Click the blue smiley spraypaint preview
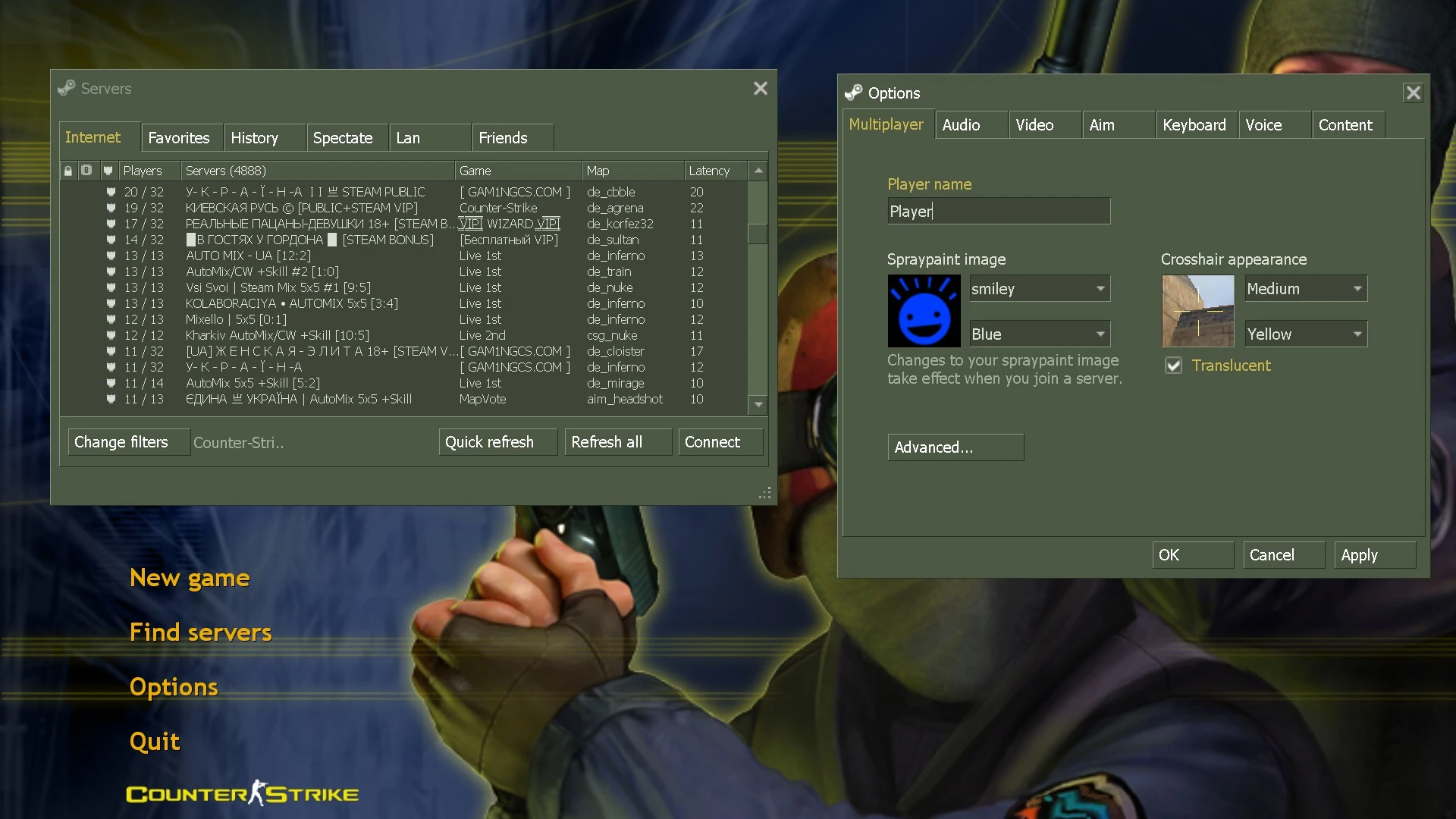 click(924, 311)
